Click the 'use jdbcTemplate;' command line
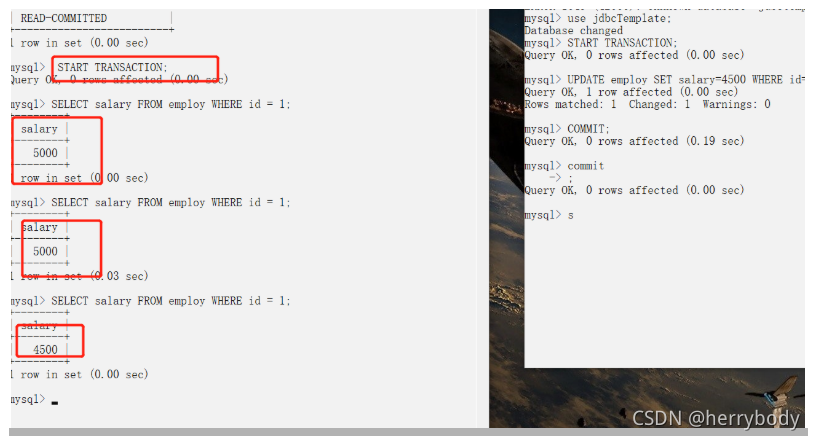The width and height of the screenshot is (816, 440). tap(619, 18)
